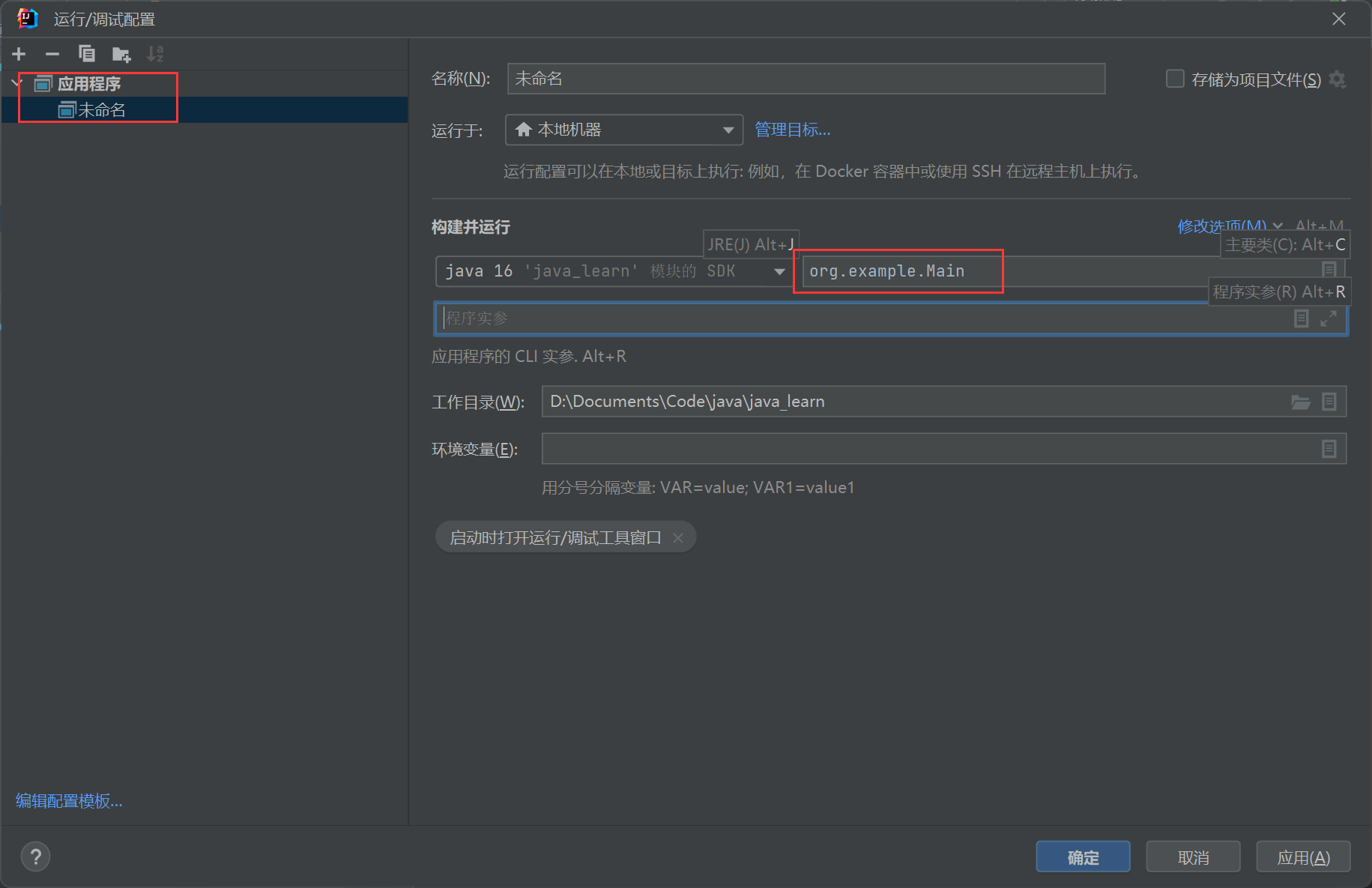Click the Apply button
1372x888 pixels.
click(x=1303, y=857)
